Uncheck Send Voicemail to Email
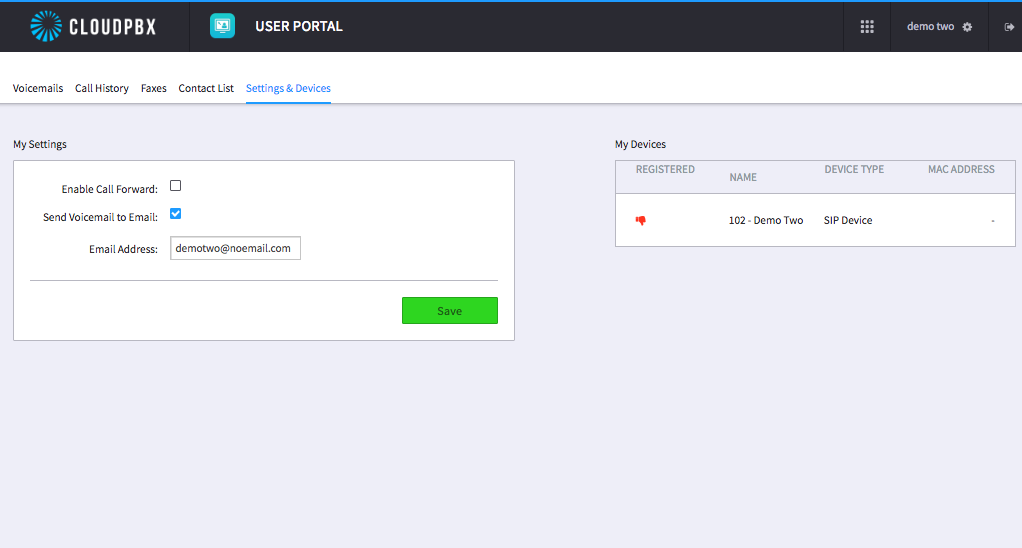The height and width of the screenshot is (548, 1022). (175, 214)
